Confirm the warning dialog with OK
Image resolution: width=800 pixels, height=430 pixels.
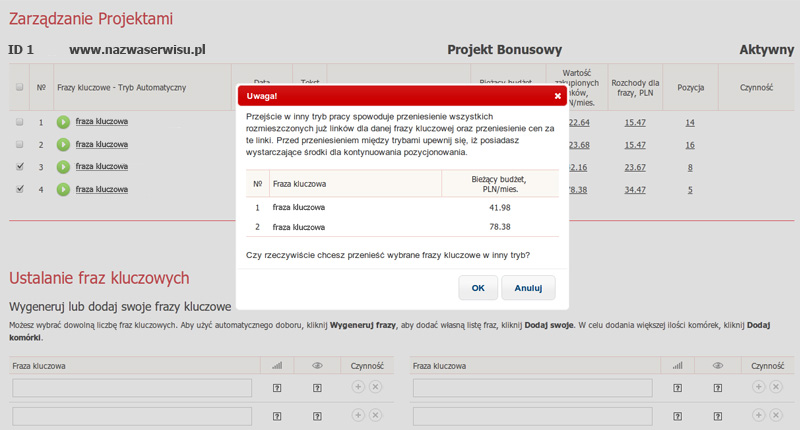(x=478, y=288)
